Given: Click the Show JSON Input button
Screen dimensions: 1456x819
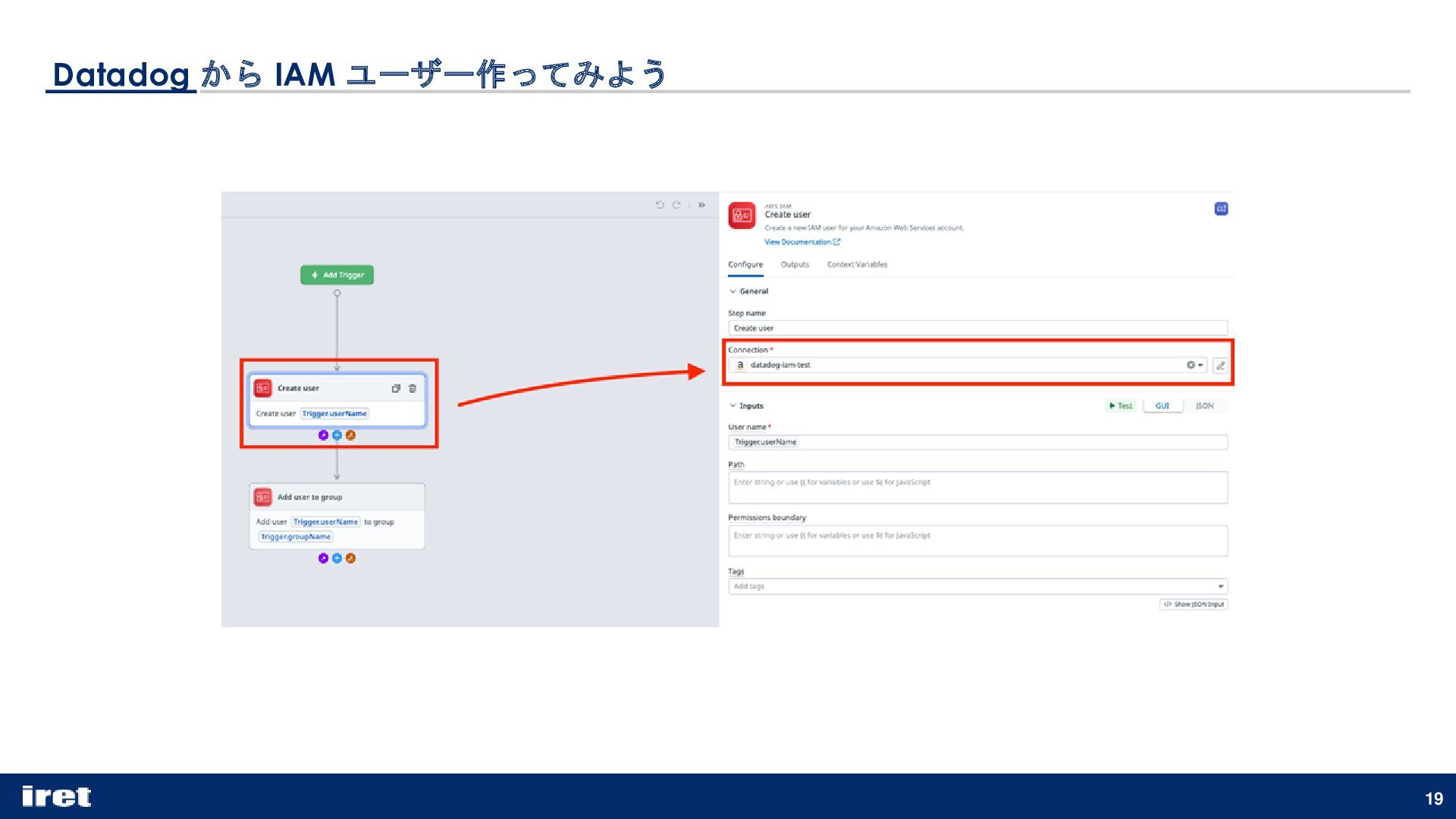Looking at the screenshot, I should coord(1194,604).
